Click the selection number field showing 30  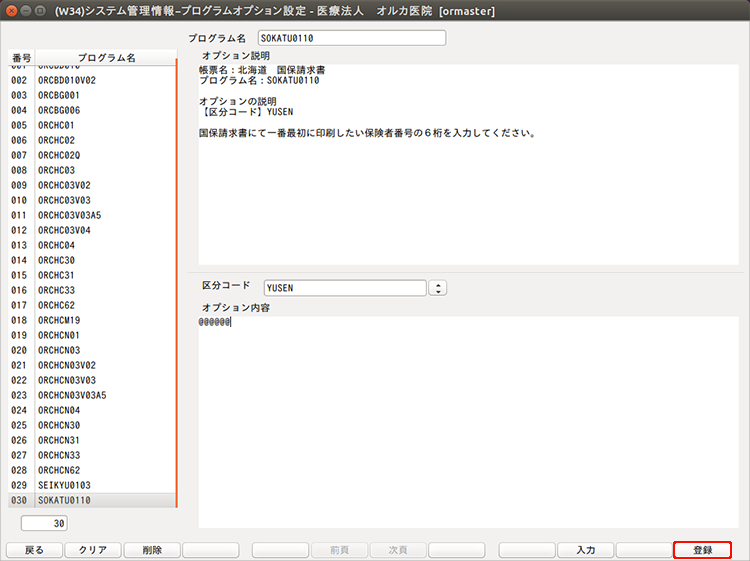click(44, 523)
